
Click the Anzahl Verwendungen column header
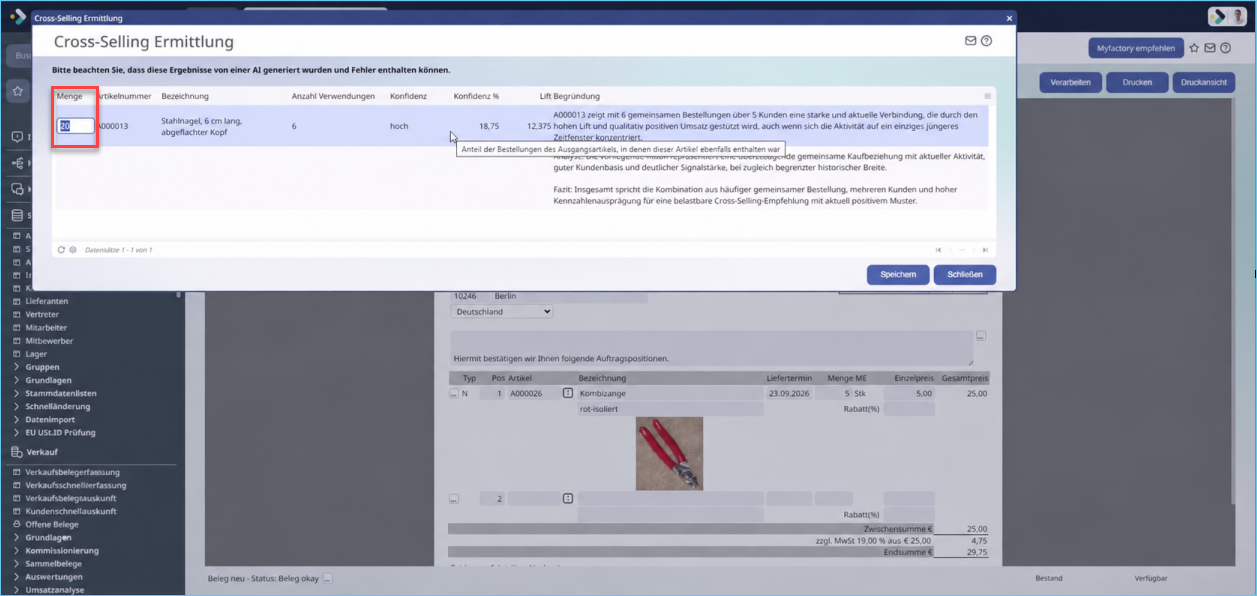[333, 96]
